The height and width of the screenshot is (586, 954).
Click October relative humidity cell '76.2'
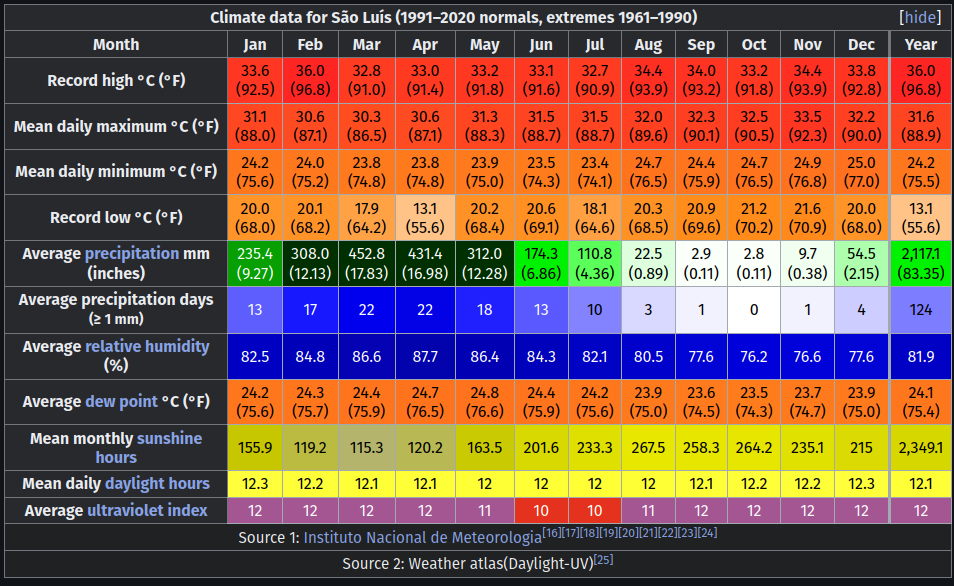click(x=754, y=356)
